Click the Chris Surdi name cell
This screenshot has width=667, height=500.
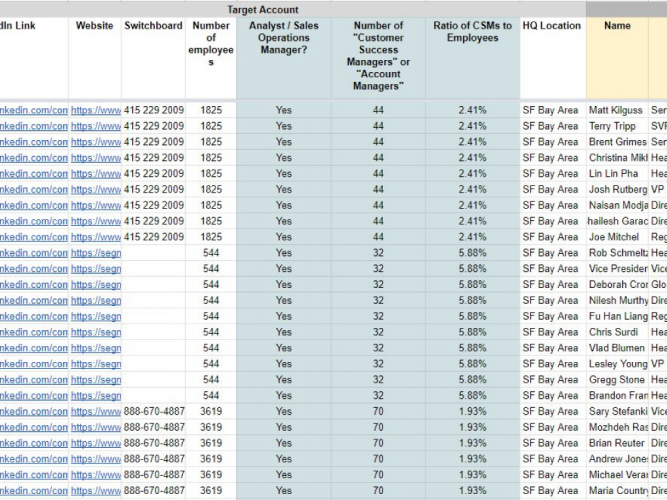(x=617, y=332)
